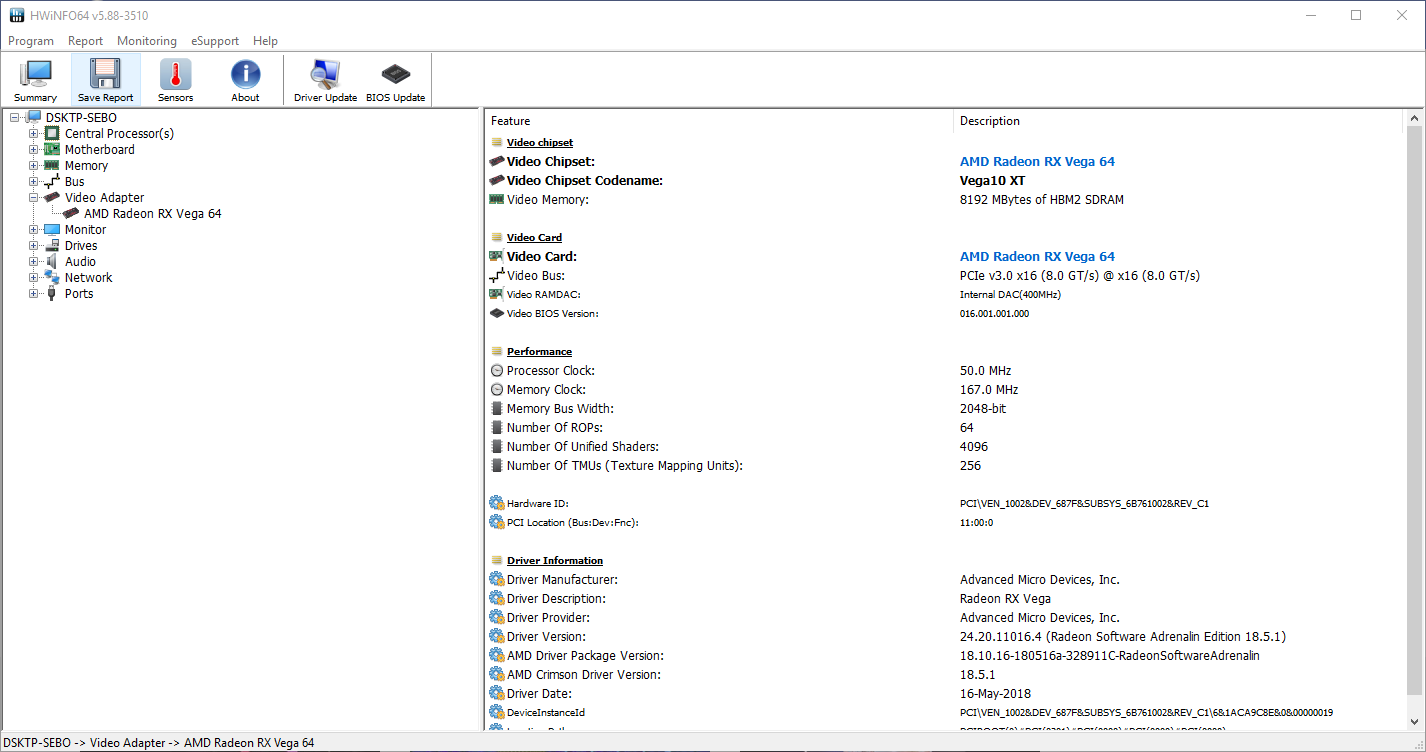
Task: Click the Save Report floppy icon
Action: coord(105,80)
